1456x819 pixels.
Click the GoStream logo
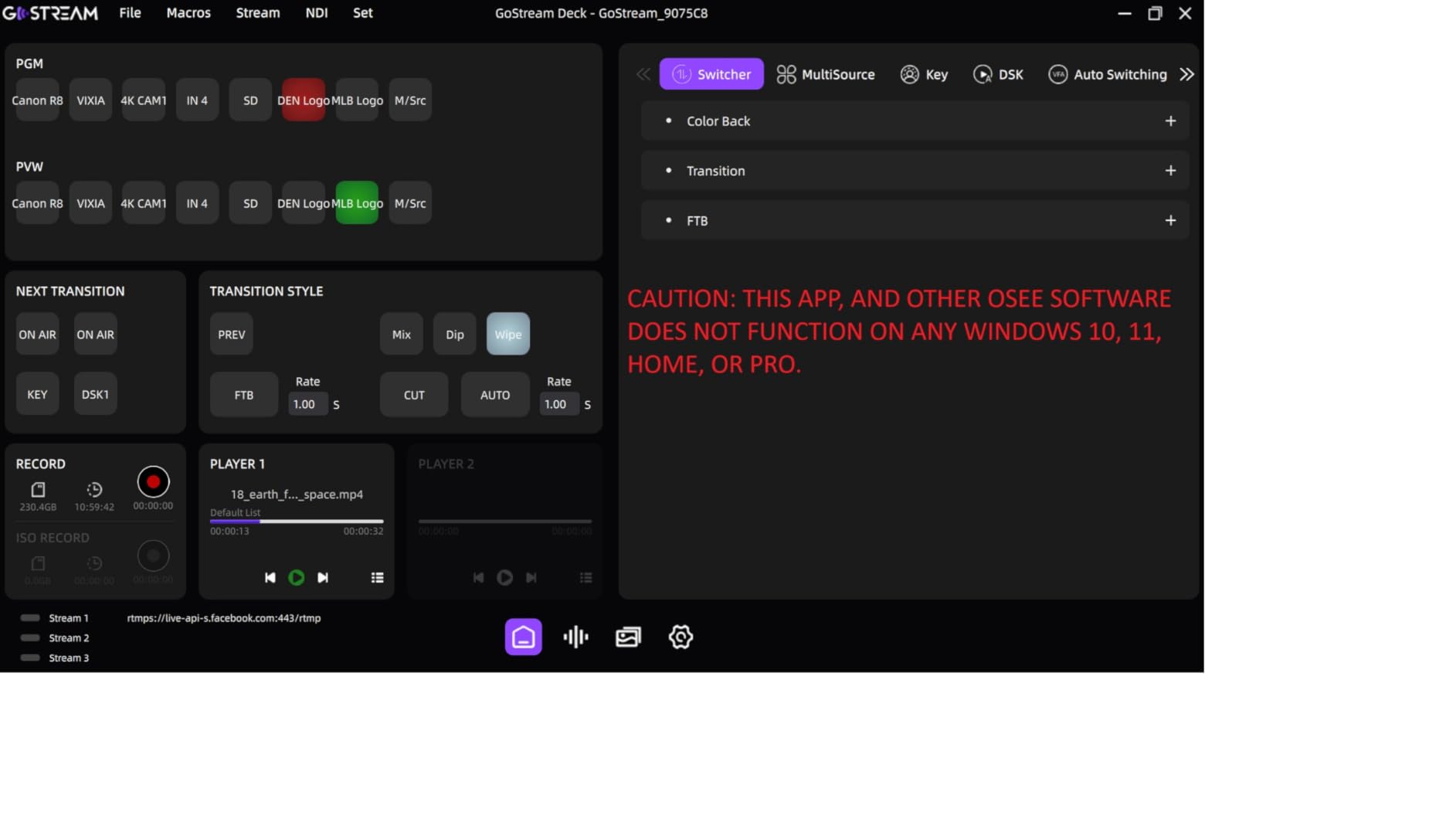(x=50, y=13)
